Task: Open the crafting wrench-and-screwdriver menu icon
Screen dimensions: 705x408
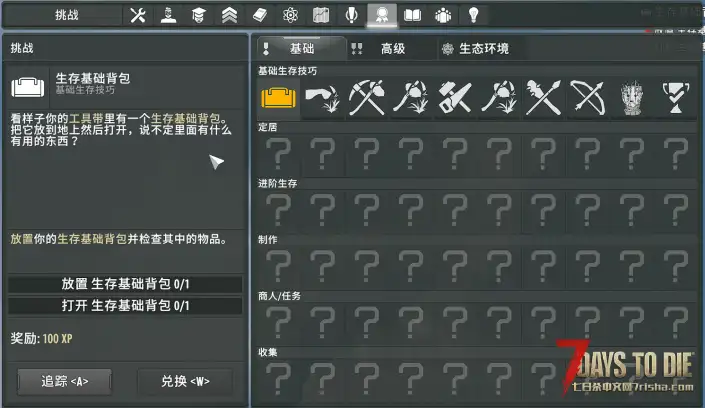Action: coord(138,15)
